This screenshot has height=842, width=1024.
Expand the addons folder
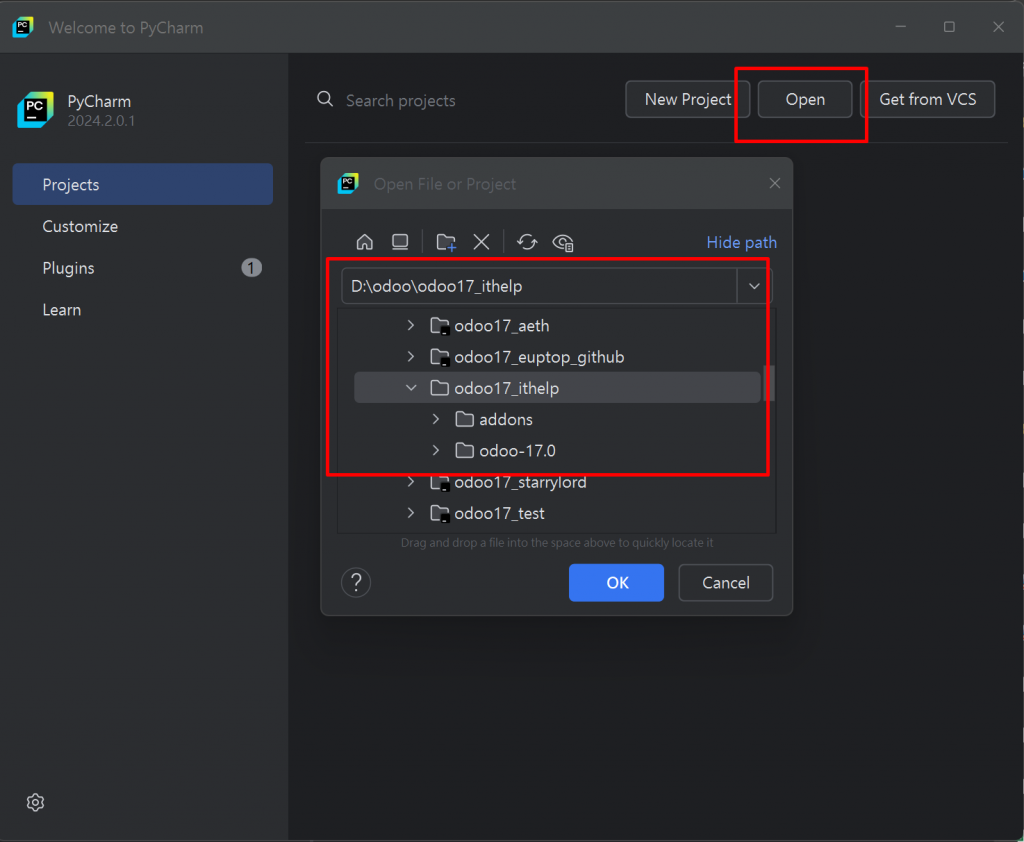(436, 419)
